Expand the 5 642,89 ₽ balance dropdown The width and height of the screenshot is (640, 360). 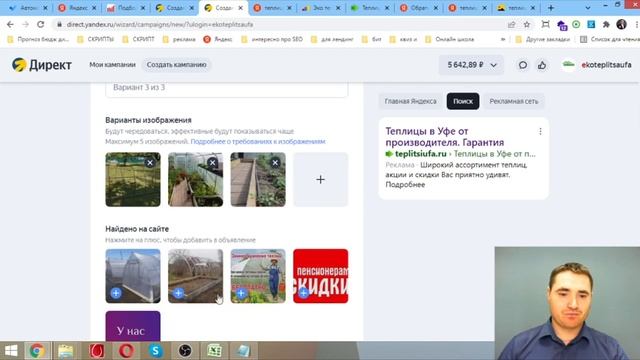(472, 65)
